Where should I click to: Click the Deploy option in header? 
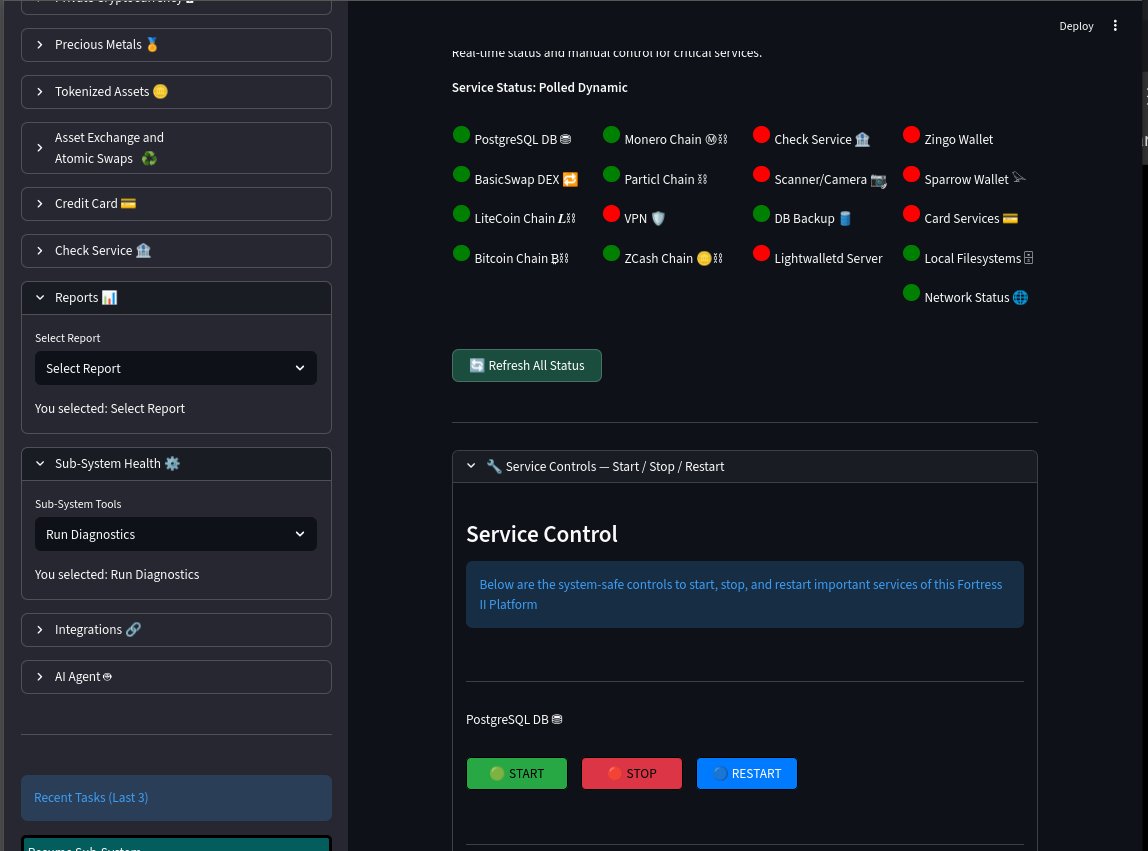(x=1076, y=26)
